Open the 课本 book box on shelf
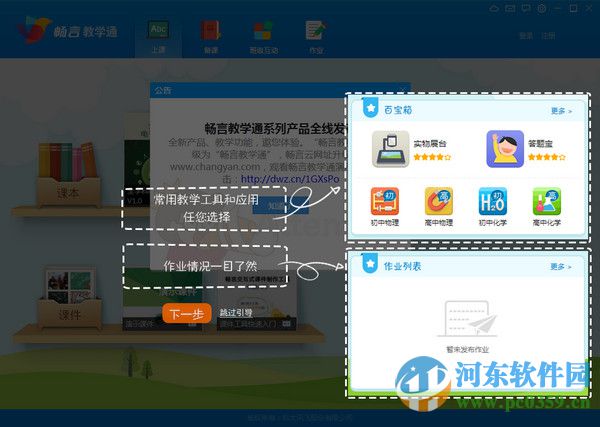The image size is (600, 427). pyautogui.click(x=68, y=174)
